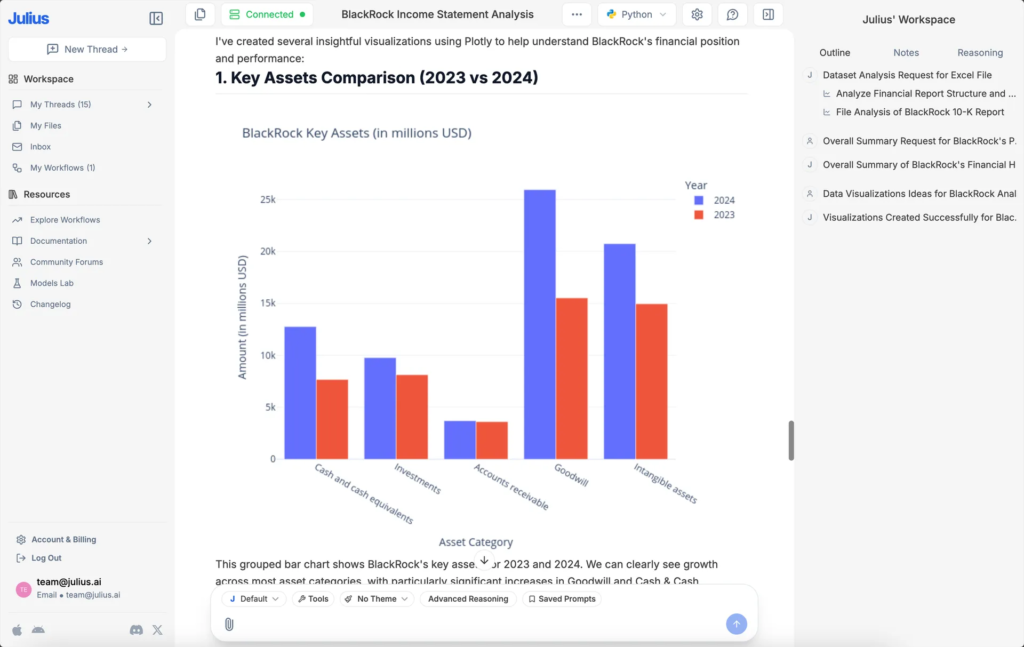Viewport: 1024px width, 647px height.
Task: Toggle Advanced Reasoning mode
Action: [x=467, y=599]
